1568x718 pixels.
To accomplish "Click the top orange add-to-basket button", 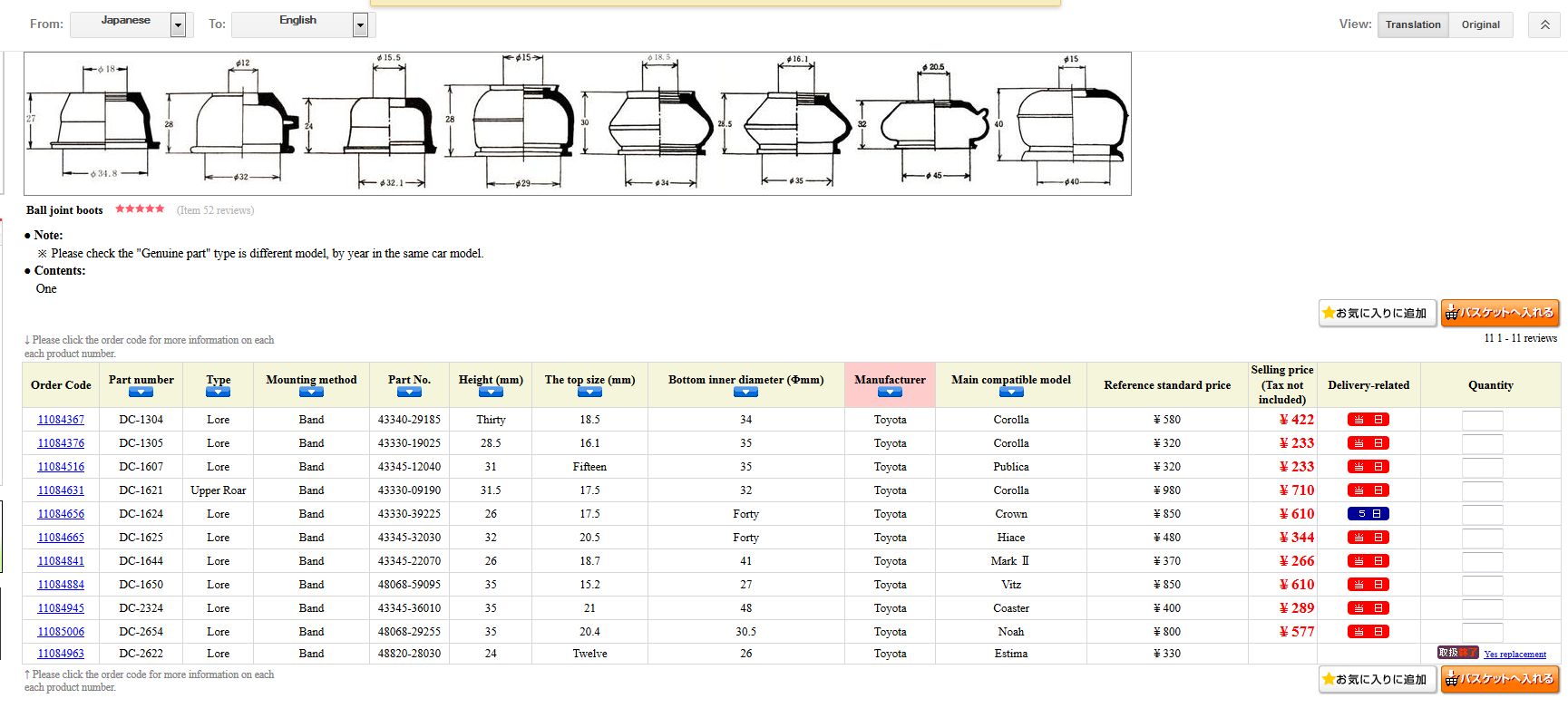I will tap(1500, 313).
